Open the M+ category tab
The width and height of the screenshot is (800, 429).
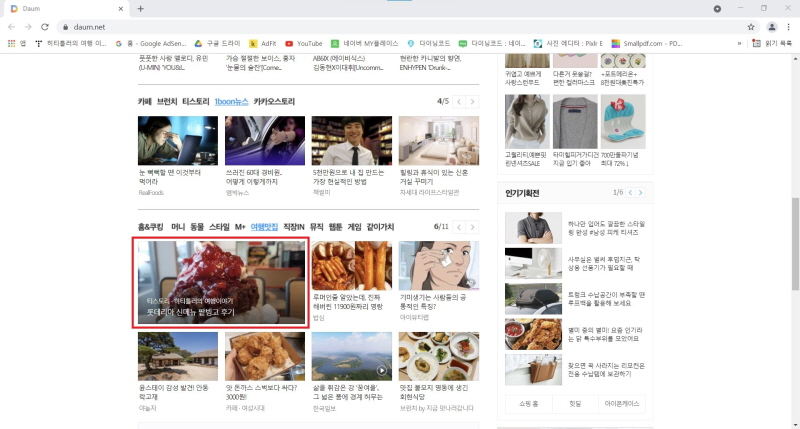240,227
